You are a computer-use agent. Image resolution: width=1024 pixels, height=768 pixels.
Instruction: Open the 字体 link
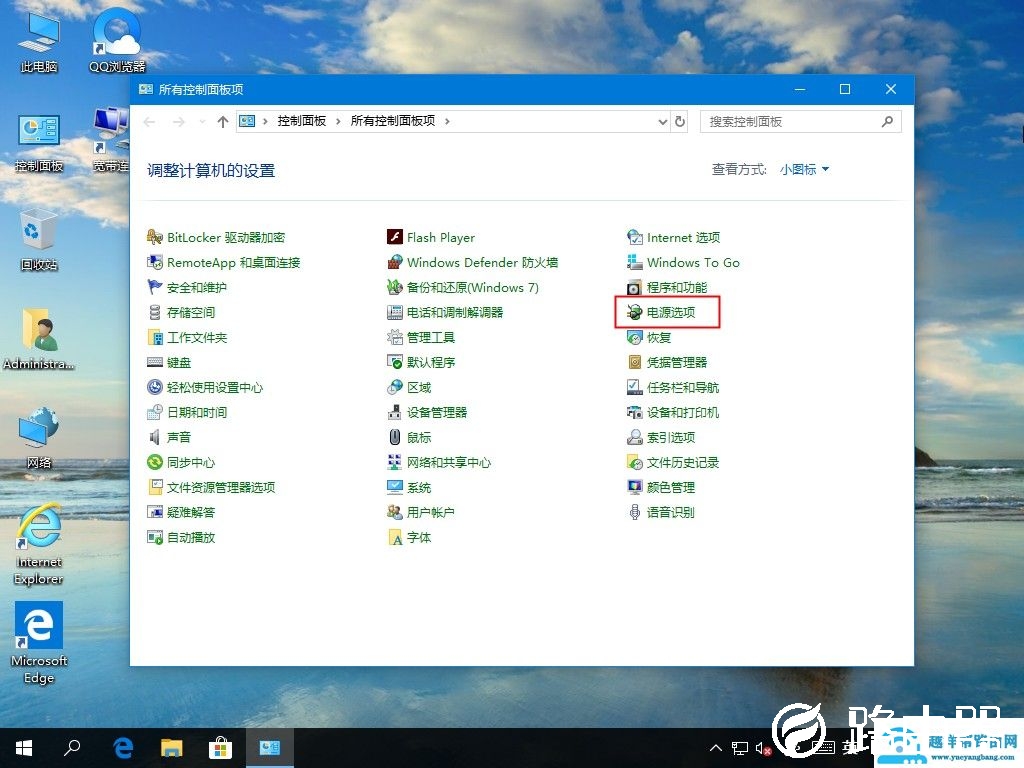coord(419,537)
